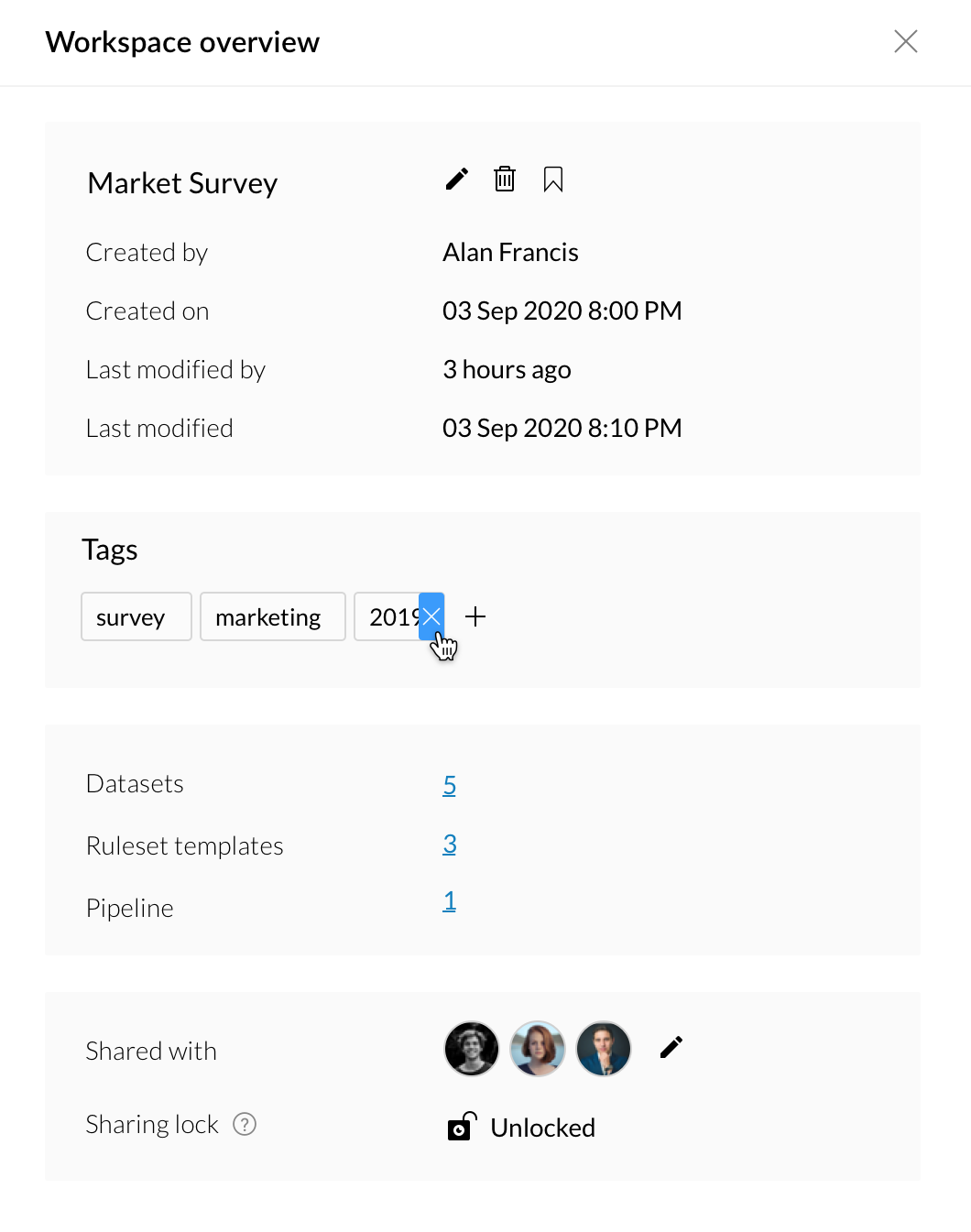Viewport: 971px width, 1232px height.
Task: Open the Datasets count link
Action: 449,785
